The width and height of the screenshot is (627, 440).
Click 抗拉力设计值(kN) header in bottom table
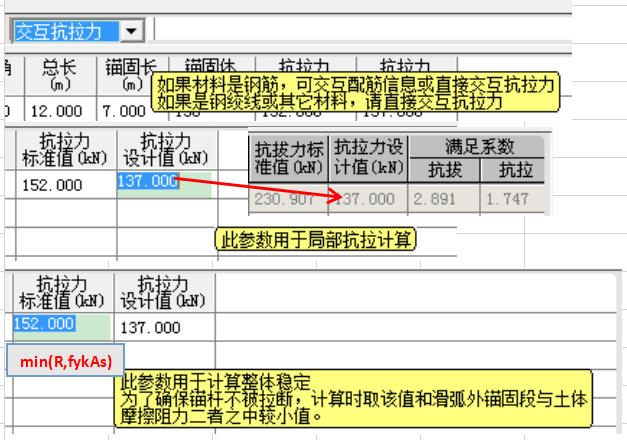coord(164,293)
